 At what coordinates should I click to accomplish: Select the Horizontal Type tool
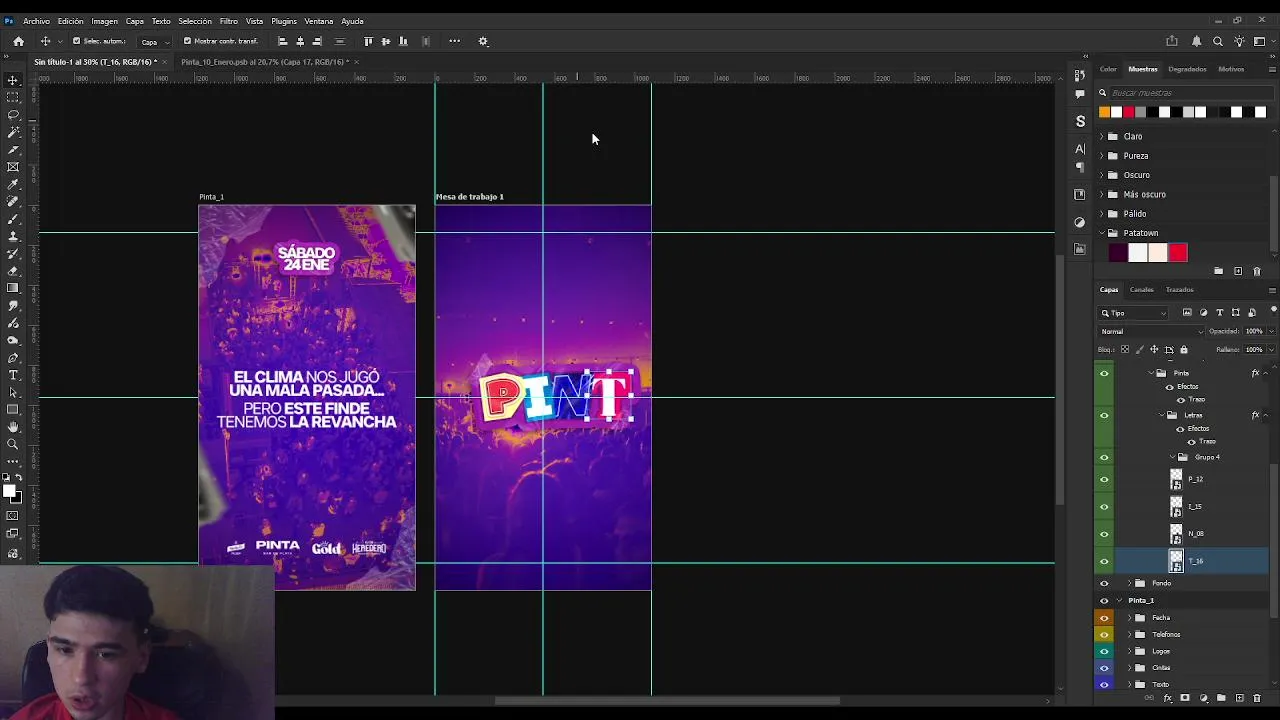tap(13, 375)
